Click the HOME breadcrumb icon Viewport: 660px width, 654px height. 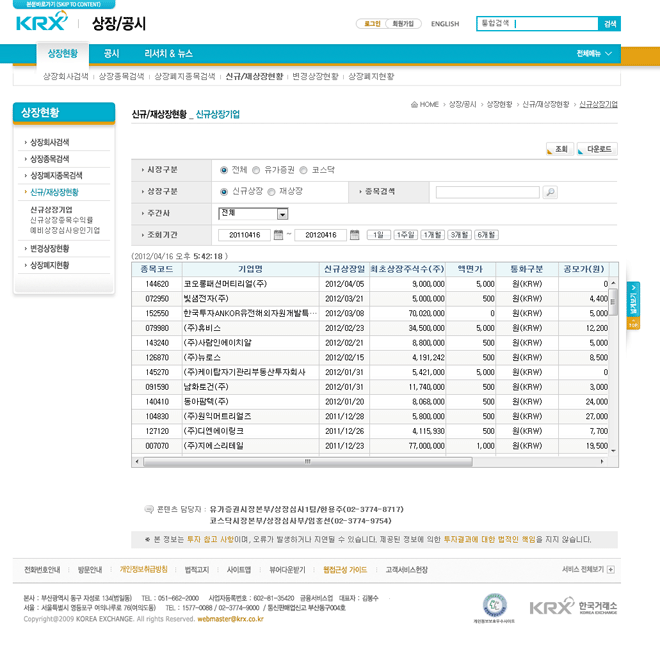point(415,104)
